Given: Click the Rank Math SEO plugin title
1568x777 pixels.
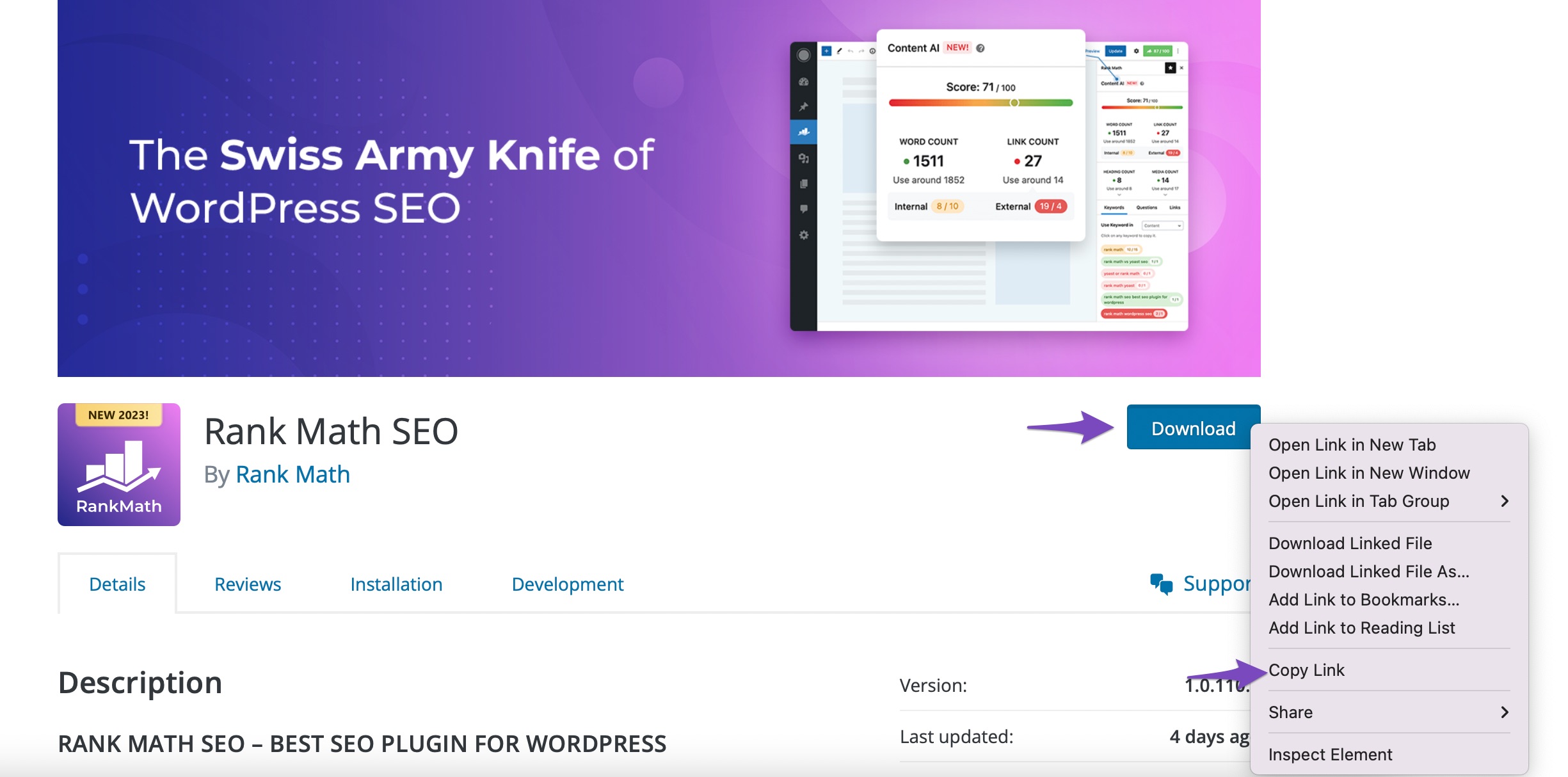Looking at the screenshot, I should point(331,431).
